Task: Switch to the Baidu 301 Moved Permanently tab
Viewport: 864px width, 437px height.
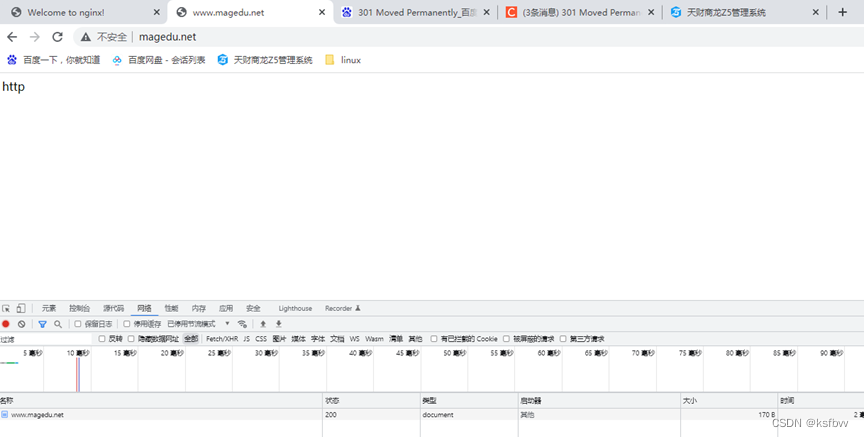Action: (x=416, y=12)
